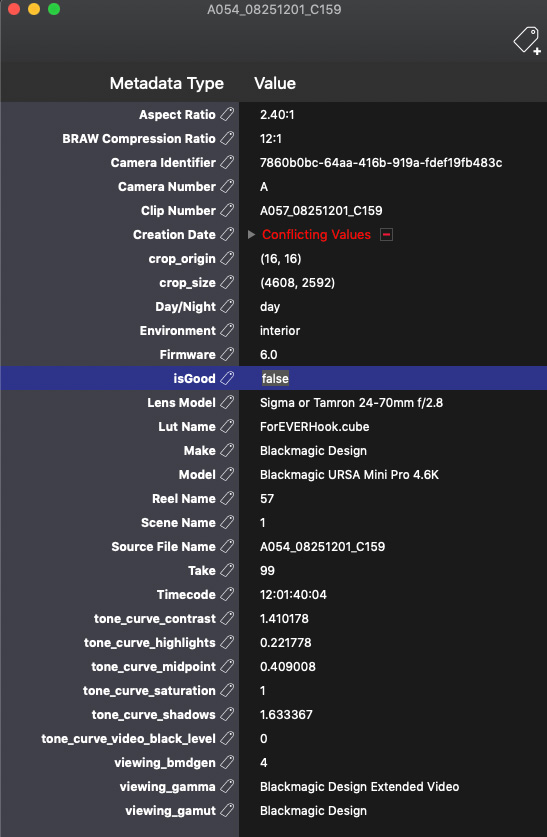This screenshot has height=837, width=547.
Task: Expand the Creation Date conflicting values triangle
Action: pyautogui.click(x=252, y=235)
